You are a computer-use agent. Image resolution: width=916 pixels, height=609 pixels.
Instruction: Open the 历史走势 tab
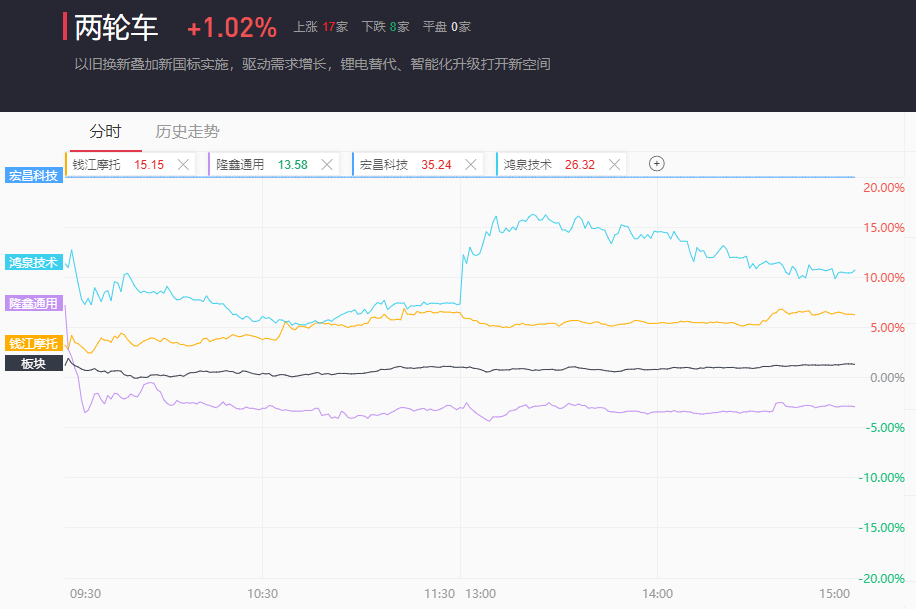click(188, 131)
